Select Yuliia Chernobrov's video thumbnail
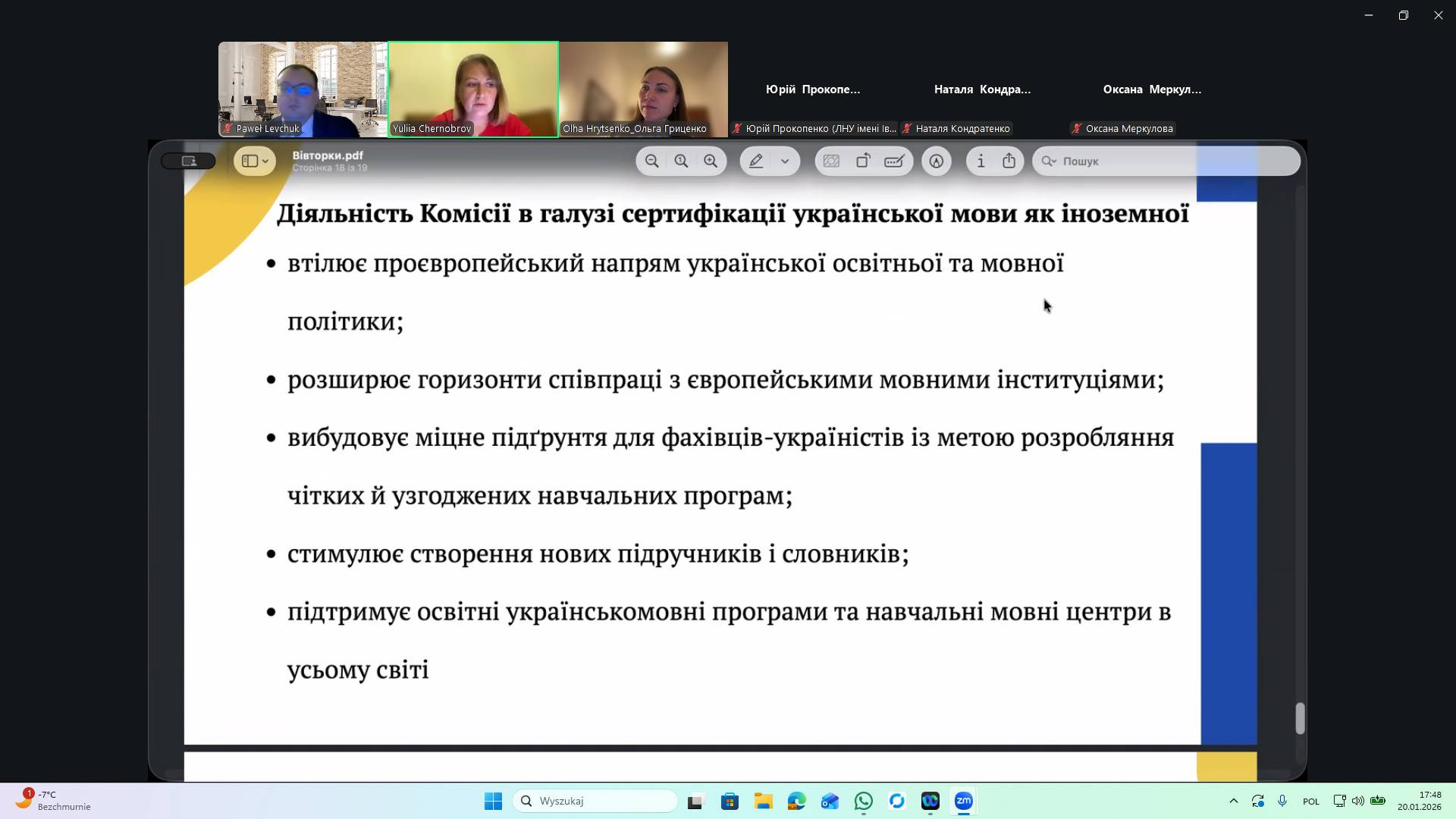The width and height of the screenshot is (1456, 819). click(473, 89)
